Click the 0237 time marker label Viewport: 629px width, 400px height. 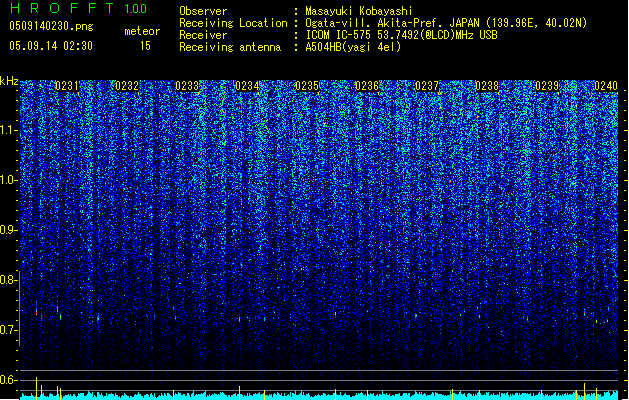tap(427, 86)
